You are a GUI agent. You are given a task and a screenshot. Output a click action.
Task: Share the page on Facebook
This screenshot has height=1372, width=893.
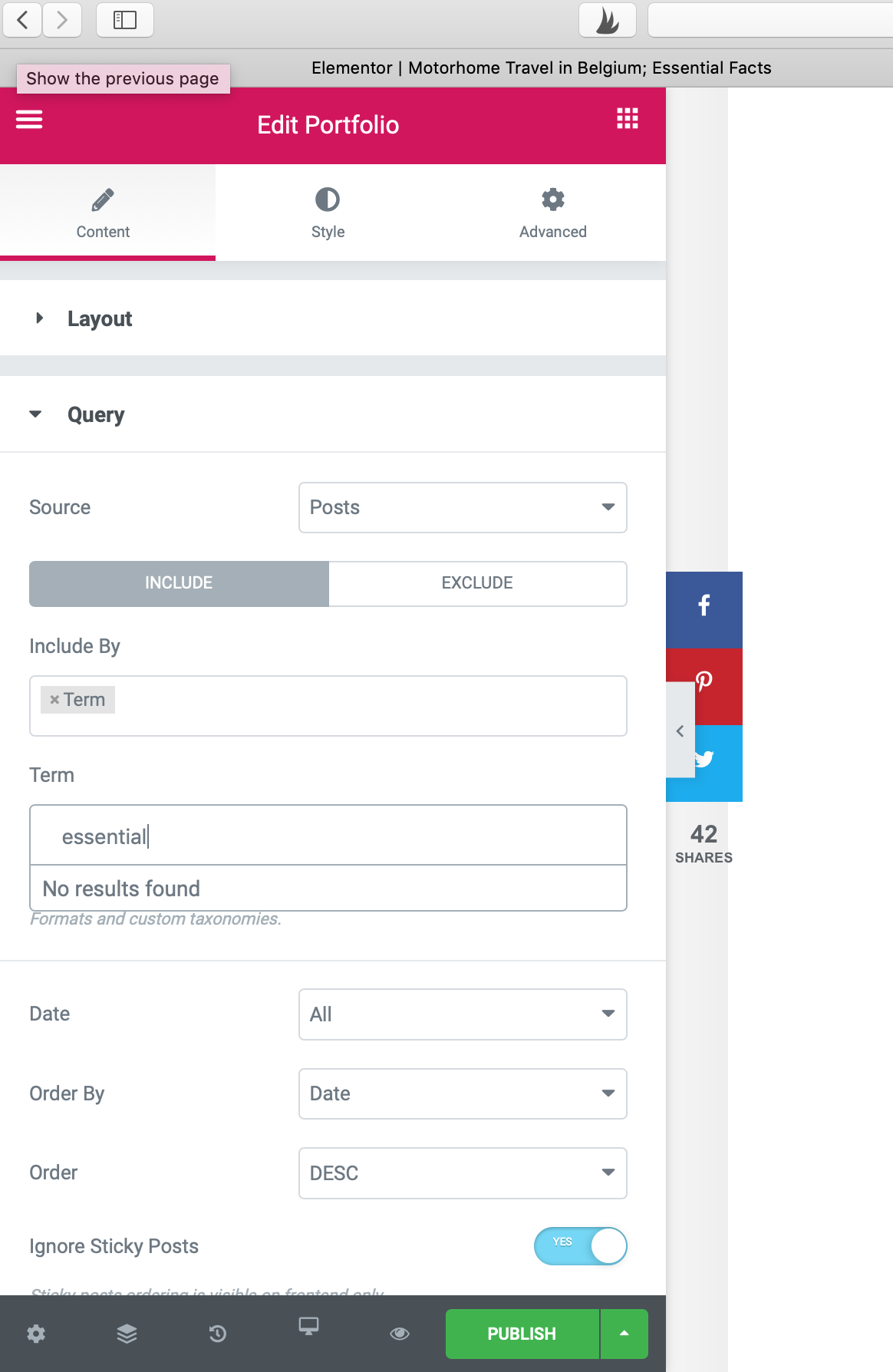pyautogui.click(x=704, y=605)
